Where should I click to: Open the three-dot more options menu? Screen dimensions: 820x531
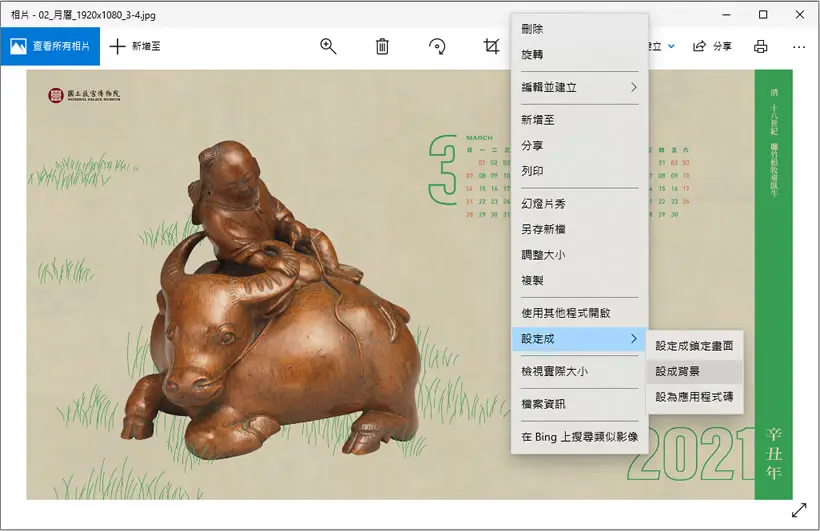[x=799, y=47]
